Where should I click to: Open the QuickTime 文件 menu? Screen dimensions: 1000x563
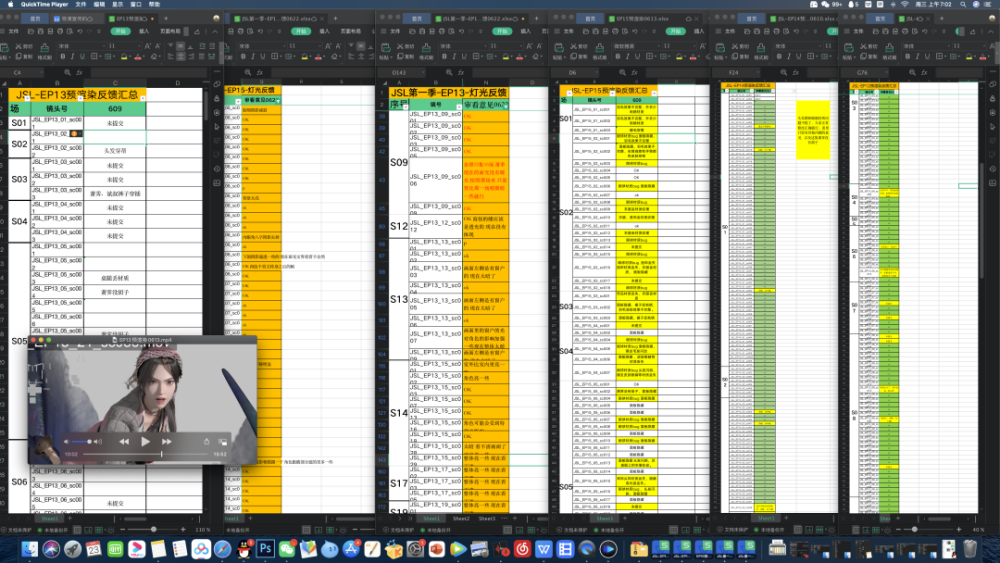80,4
